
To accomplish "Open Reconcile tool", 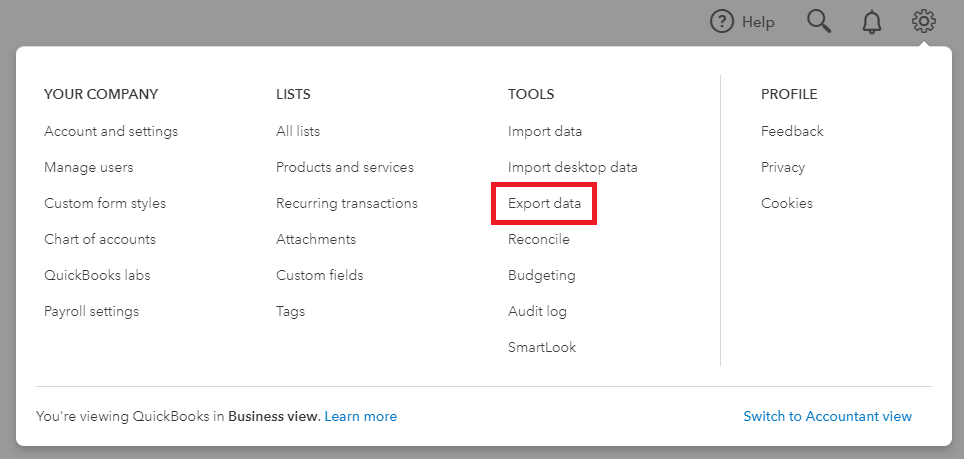I will 539,239.
